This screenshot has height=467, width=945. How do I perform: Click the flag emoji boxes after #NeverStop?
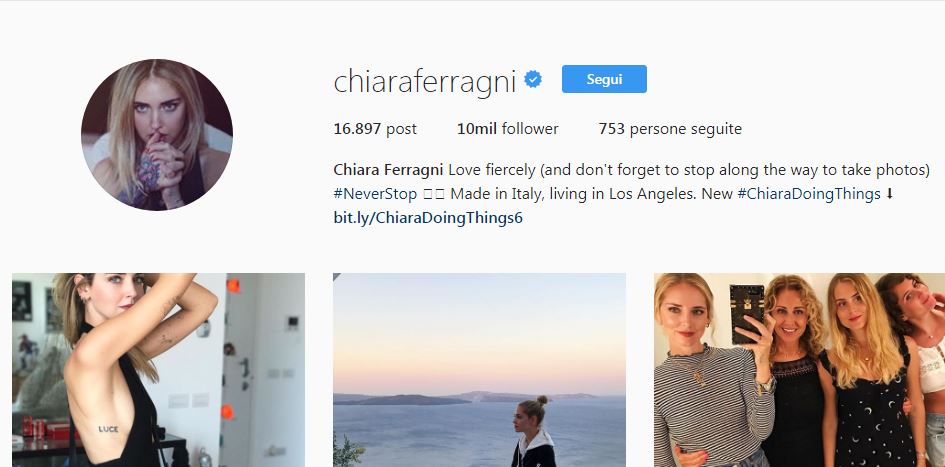coord(433,195)
